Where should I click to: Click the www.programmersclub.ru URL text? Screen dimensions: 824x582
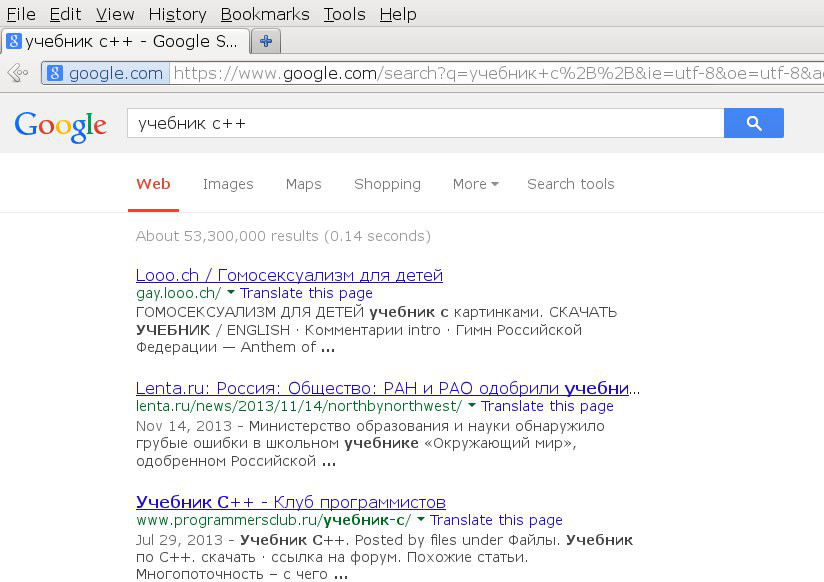pyautogui.click(x=273, y=520)
